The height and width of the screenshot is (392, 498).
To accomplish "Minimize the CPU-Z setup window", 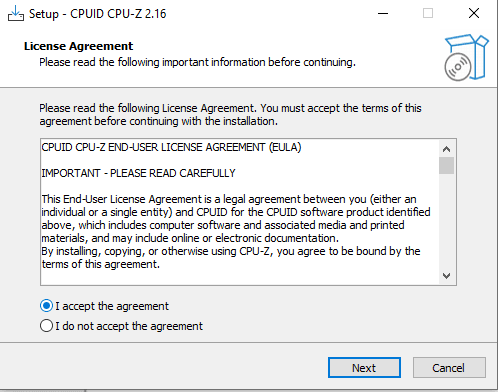I will click(x=383, y=13).
